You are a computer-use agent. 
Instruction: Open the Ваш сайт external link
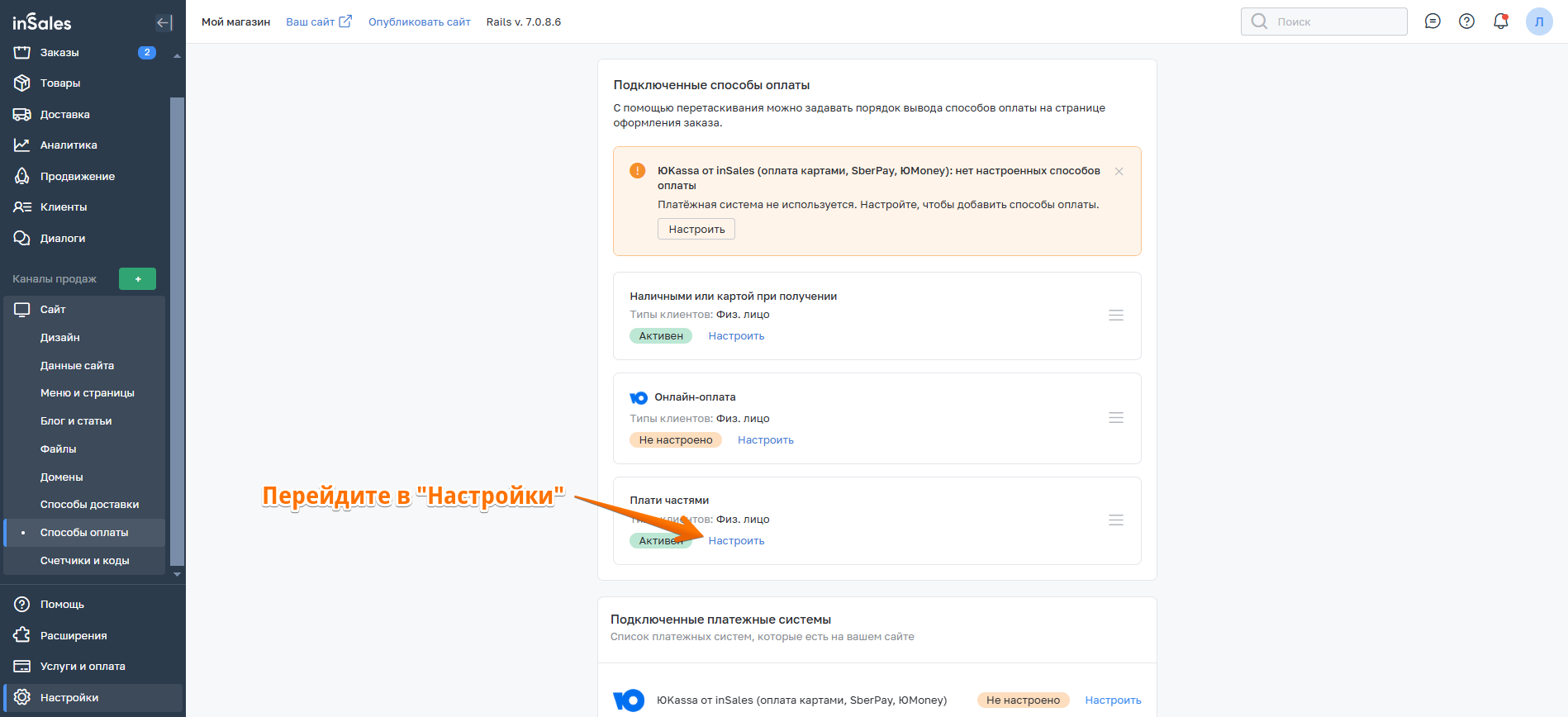(318, 22)
